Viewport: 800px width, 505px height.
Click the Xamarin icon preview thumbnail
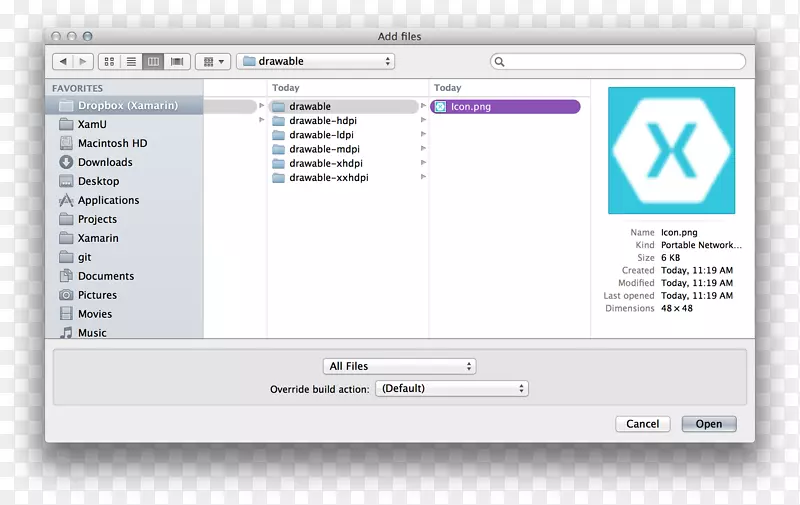(x=671, y=150)
